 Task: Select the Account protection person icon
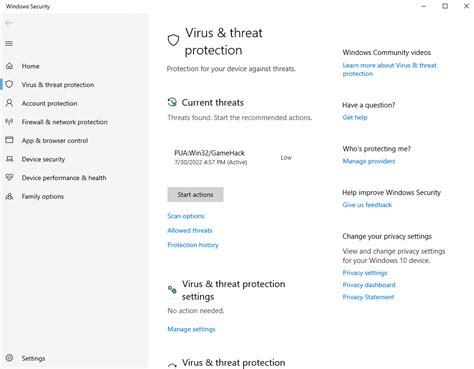pos(9,103)
